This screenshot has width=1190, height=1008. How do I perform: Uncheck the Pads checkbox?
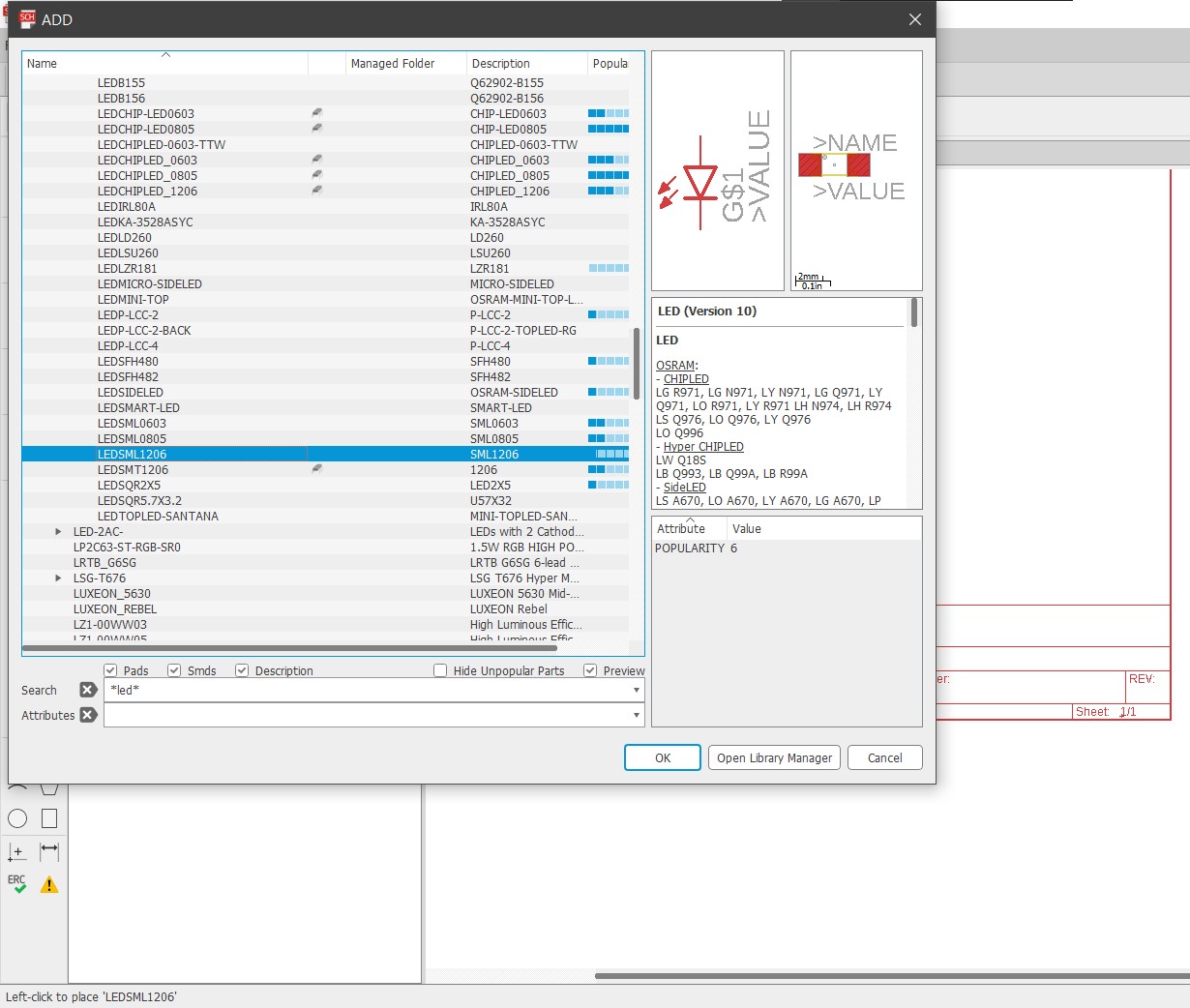pos(110,670)
